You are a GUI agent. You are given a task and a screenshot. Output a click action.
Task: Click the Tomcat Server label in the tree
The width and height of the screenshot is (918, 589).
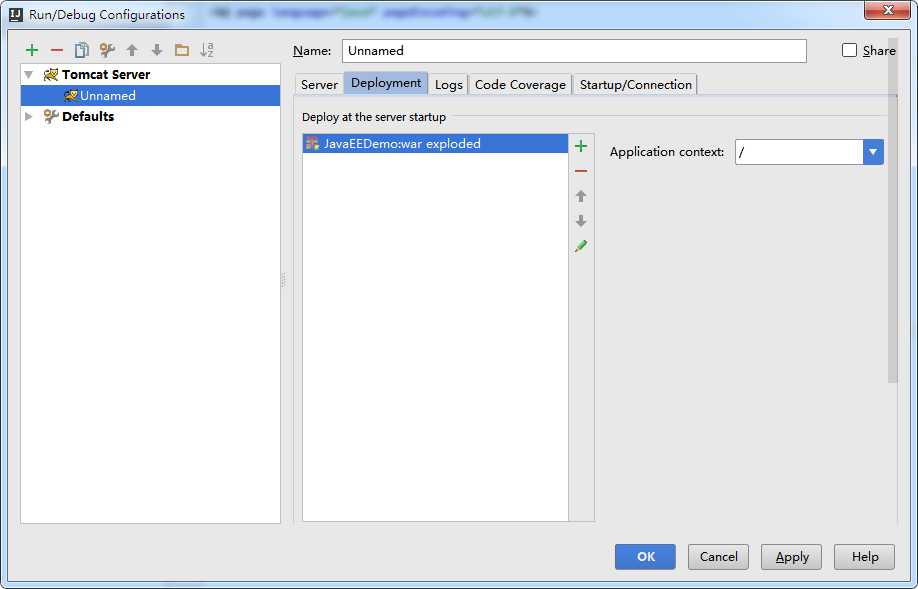pyautogui.click(x=106, y=74)
